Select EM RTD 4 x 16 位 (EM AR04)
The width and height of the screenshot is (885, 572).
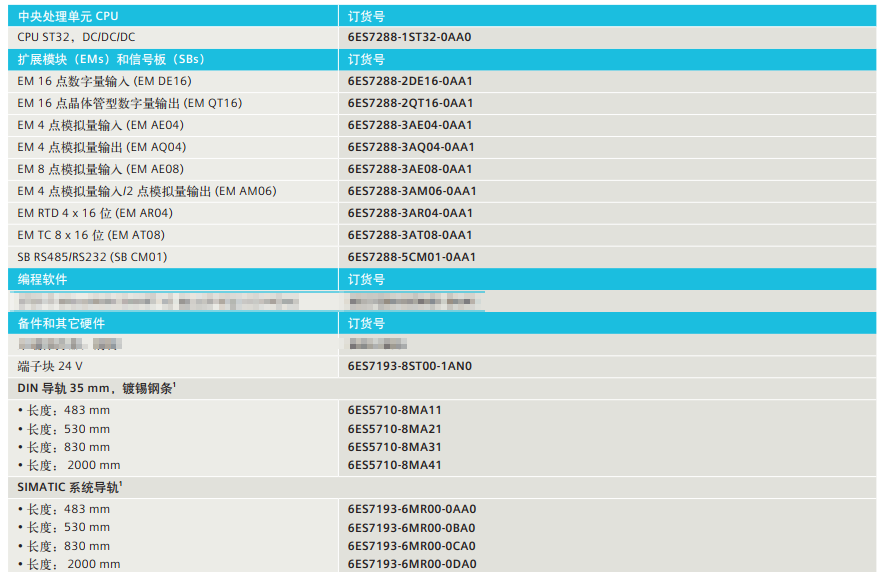(95, 213)
